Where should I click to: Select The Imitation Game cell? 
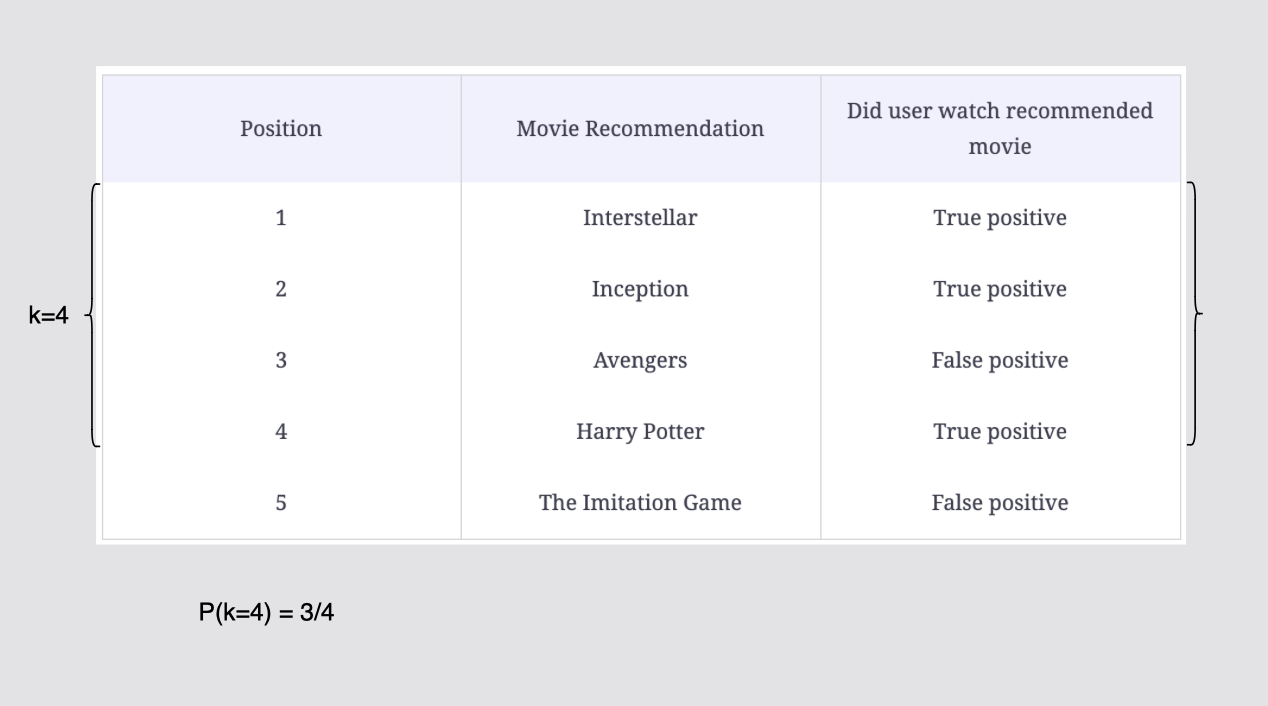(x=640, y=502)
